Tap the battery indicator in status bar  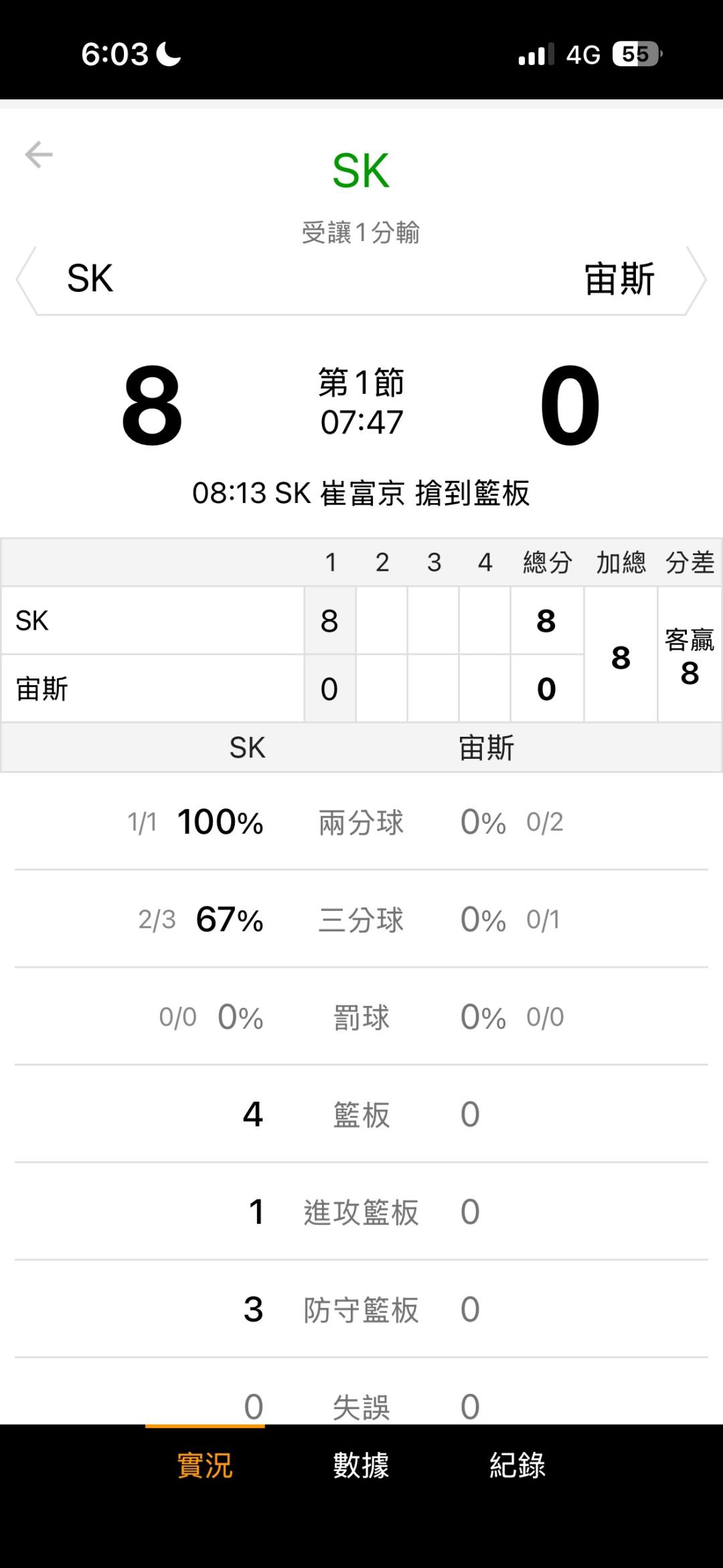point(637,54)
